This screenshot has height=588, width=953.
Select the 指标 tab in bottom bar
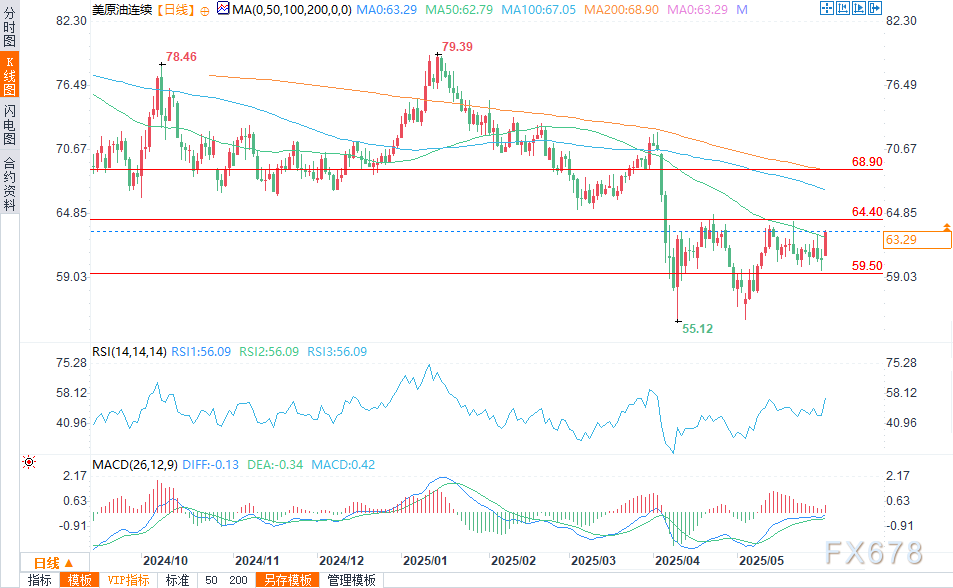point(40,580)
